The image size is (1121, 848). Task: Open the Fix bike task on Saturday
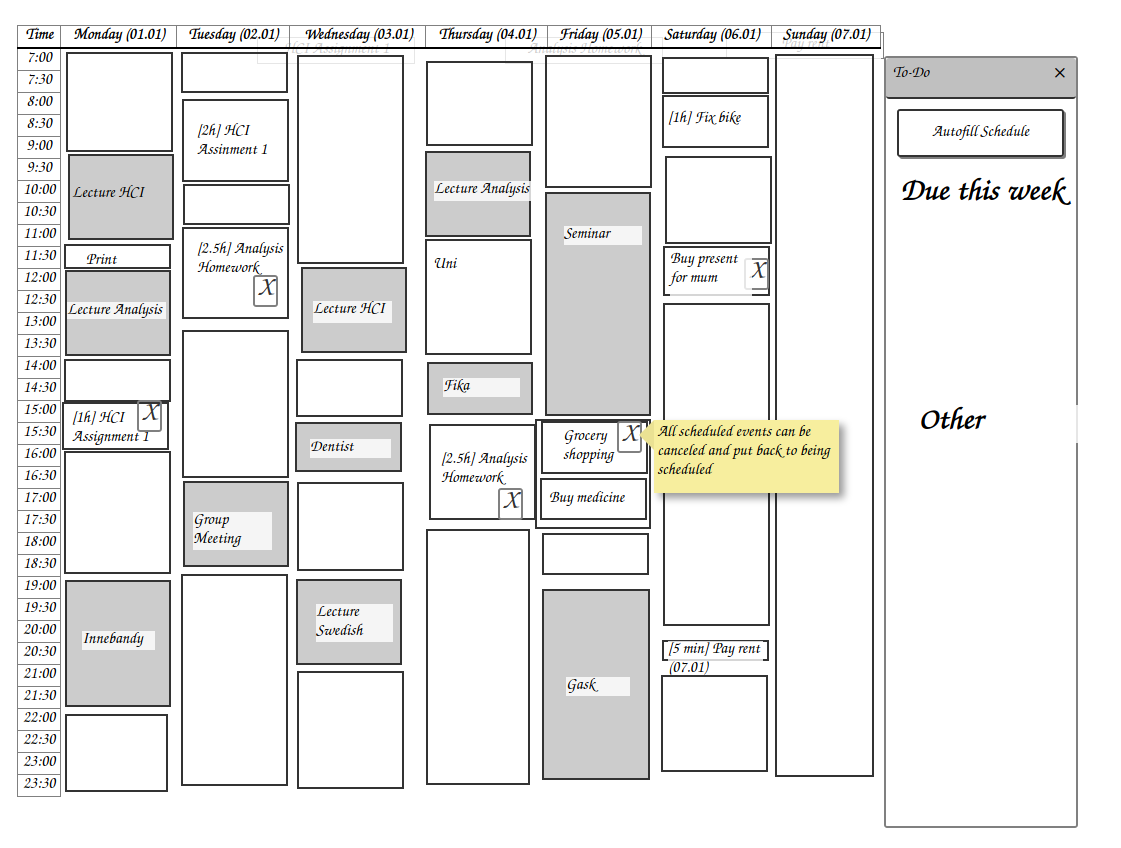point(715,121)
